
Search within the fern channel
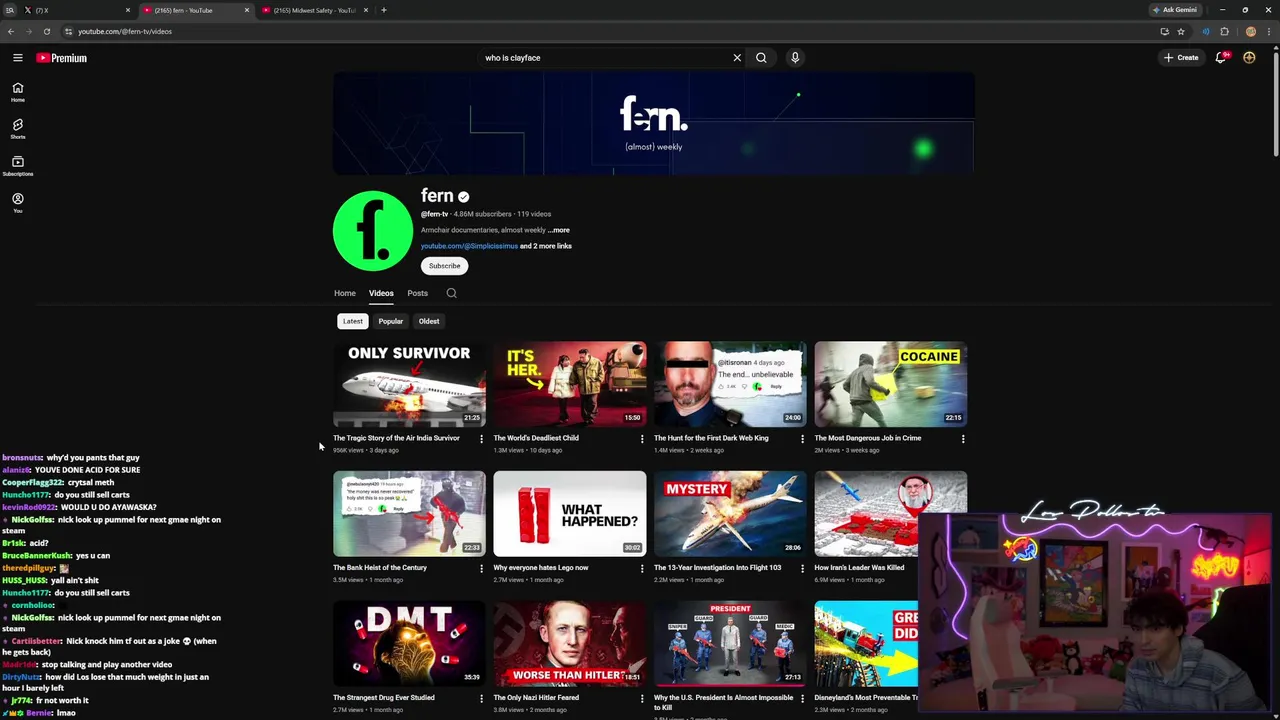[451, 293]
